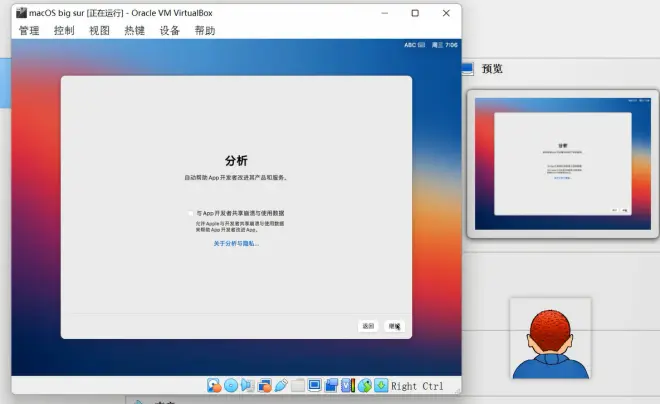Click the date and time in macOS menu bar
The image size is (660, 404).
tap(444, 45)
